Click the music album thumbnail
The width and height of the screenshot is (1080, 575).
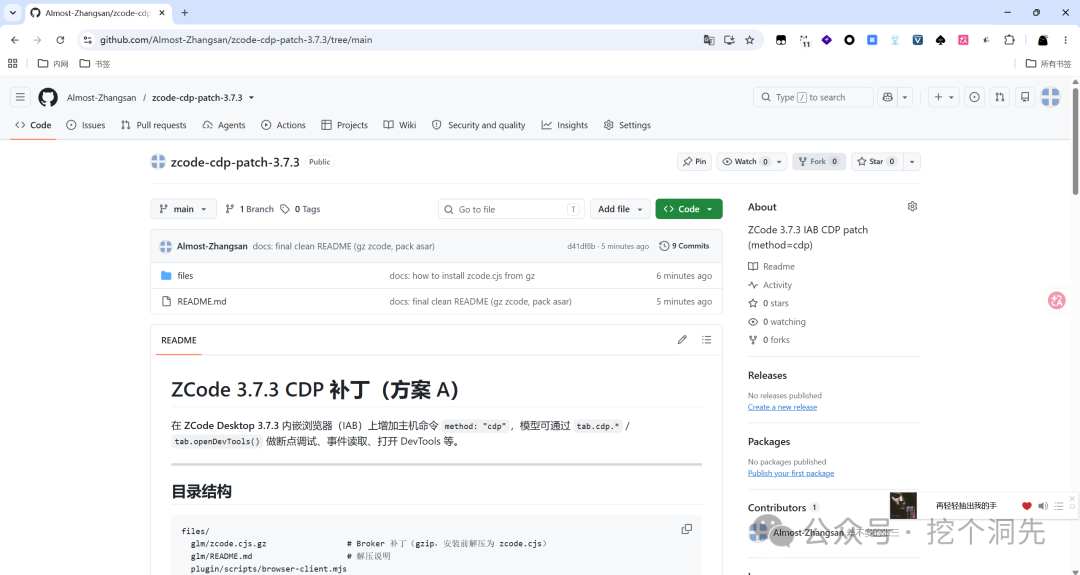click(x=903, y=505)
